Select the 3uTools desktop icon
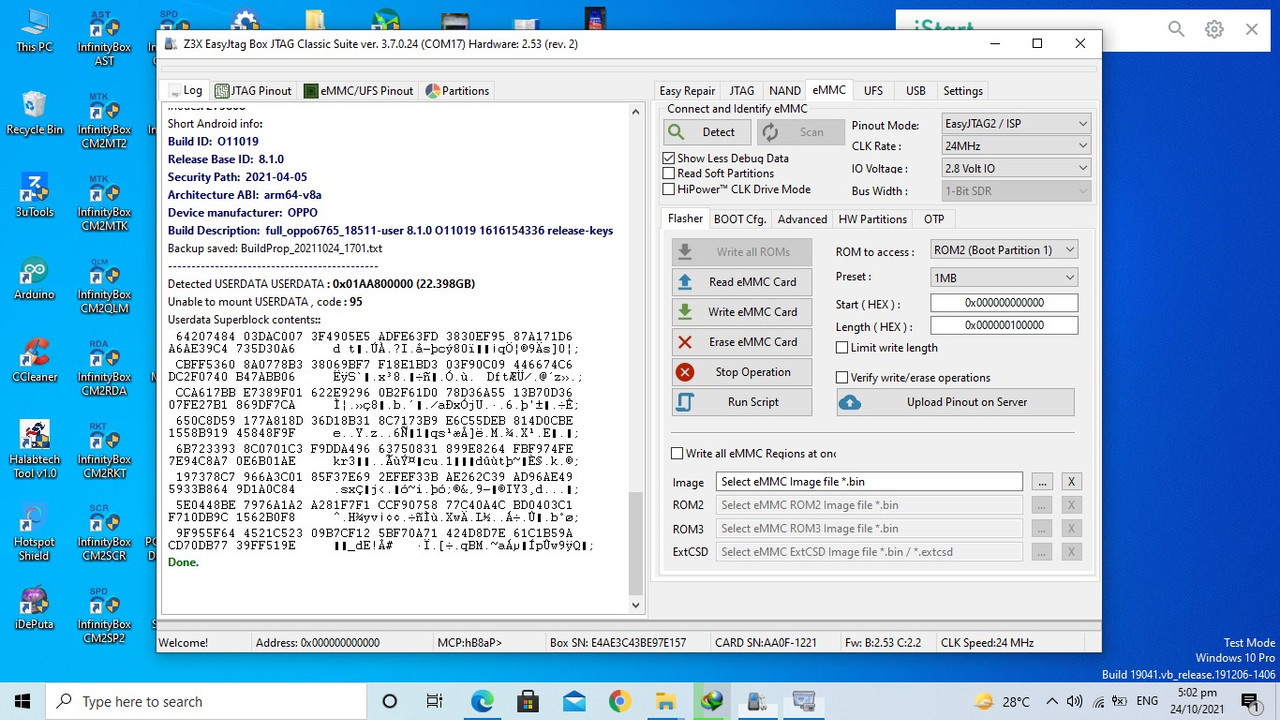The image size is (1280, 720). pyautogui.click(x=34, y=195)
